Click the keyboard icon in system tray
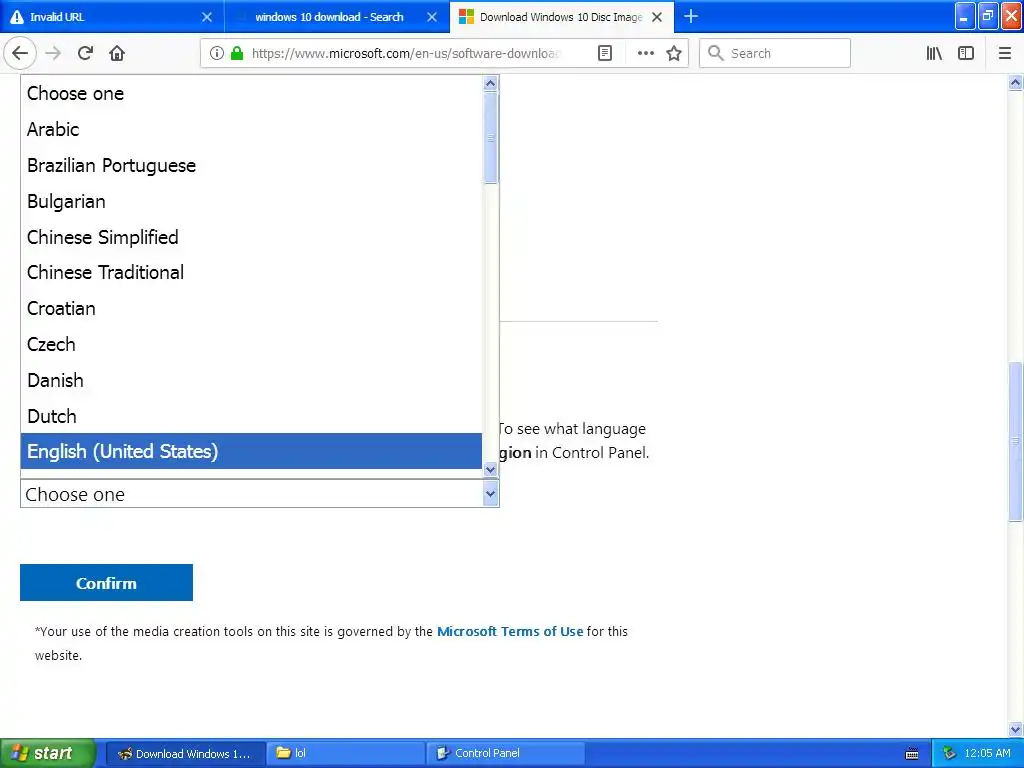This screenshot has width=1024, height=768. (912, 754)
